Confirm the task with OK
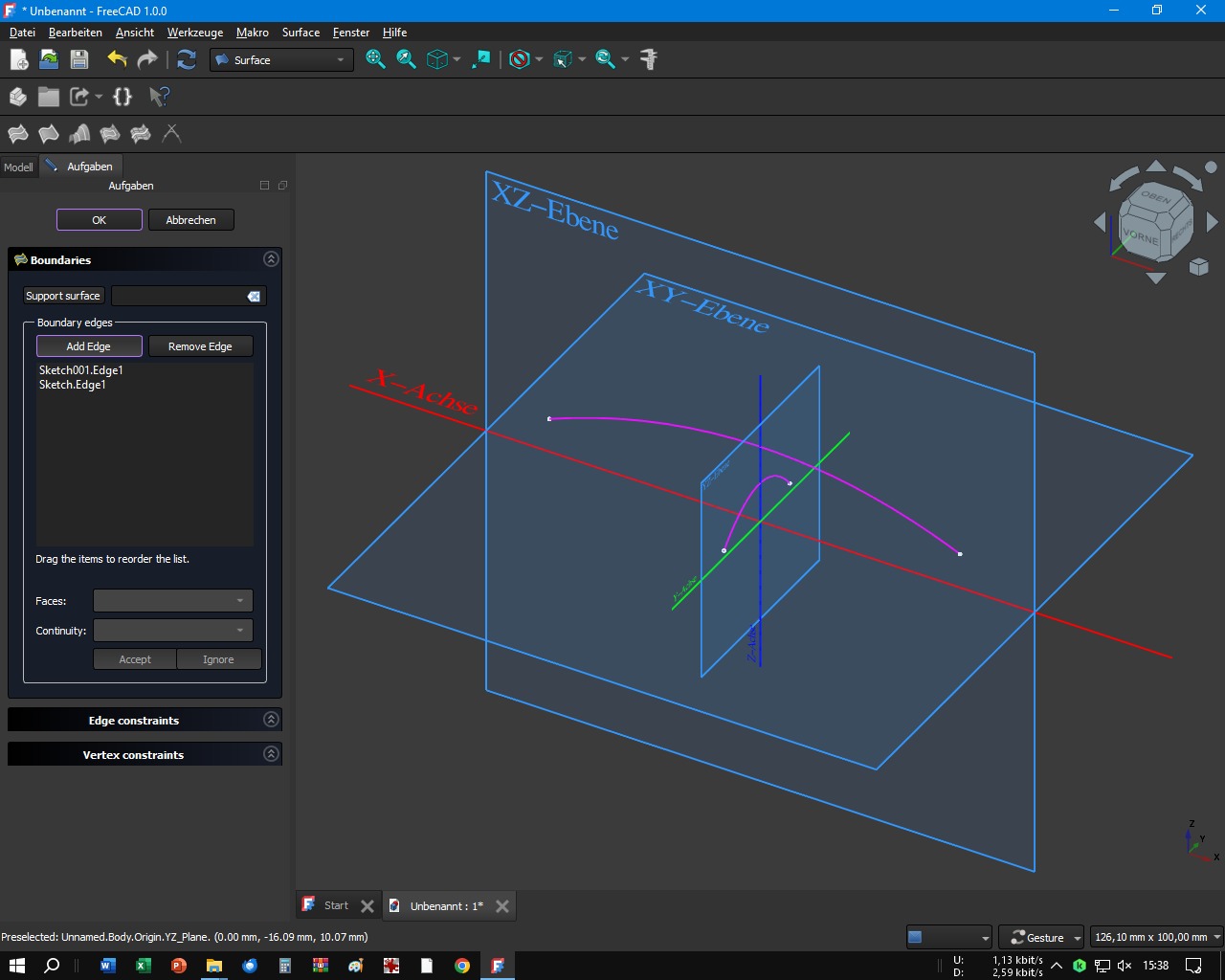Viewport: 1225px width, 980px height. [x=100, y=220]
